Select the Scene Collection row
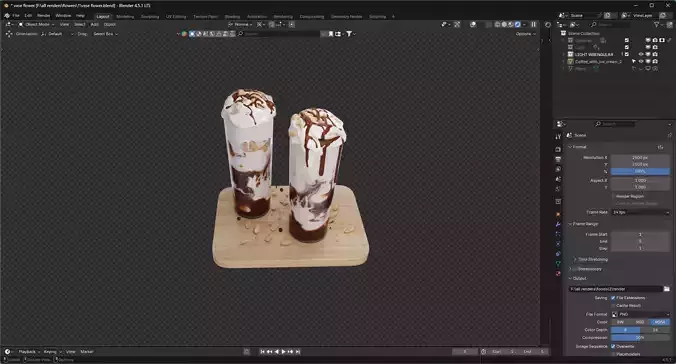The height and width of the screenshot is (364, 676). coord(584,33)
